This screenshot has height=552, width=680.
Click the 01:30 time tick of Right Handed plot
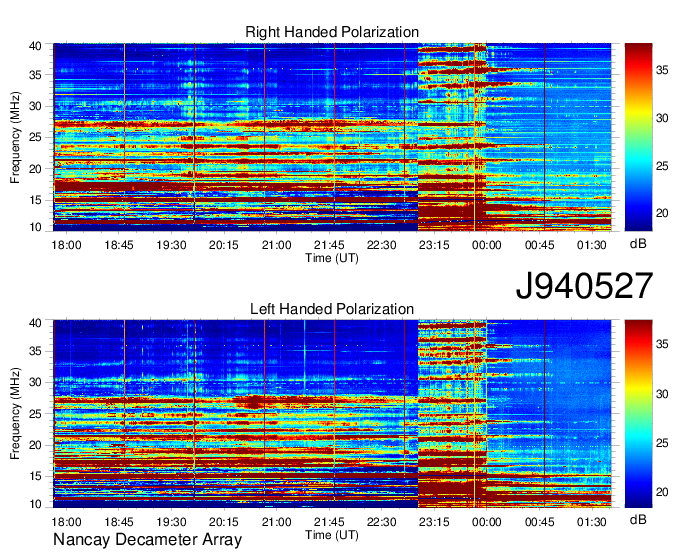tap(592, 245)
